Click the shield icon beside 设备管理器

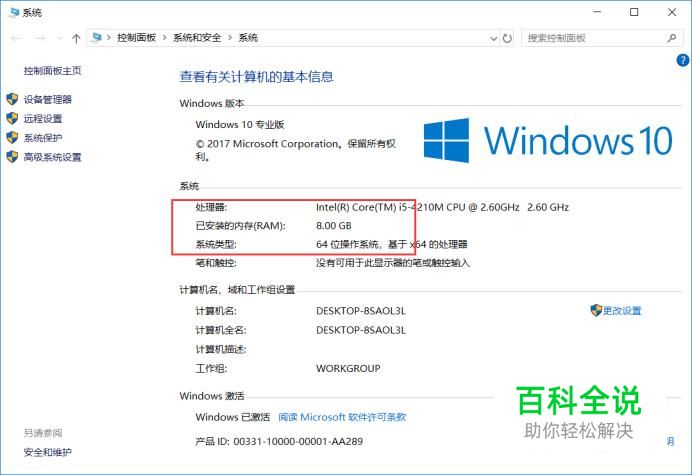(12, 99)
